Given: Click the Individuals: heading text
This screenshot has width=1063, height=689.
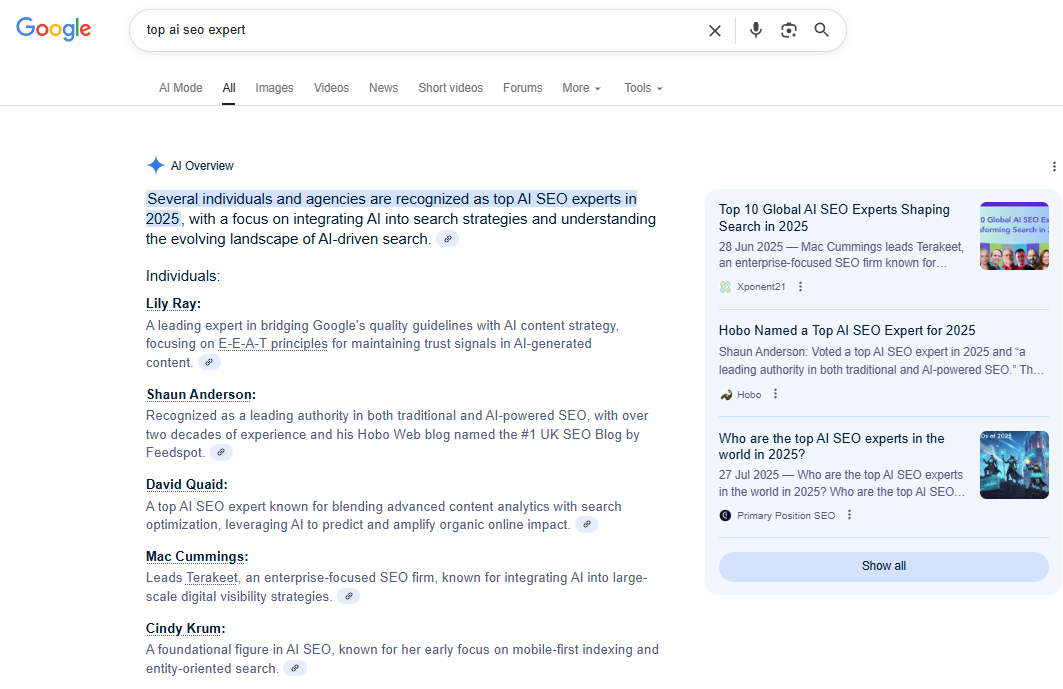Looking at the screenshot, I should (x=183, y=276).
